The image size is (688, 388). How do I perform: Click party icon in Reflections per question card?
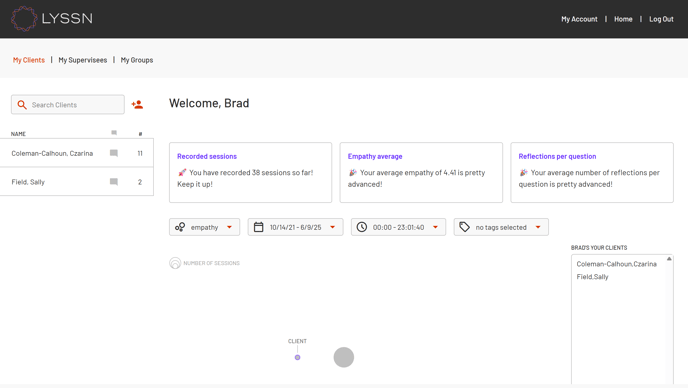click(x=523, y=172)
